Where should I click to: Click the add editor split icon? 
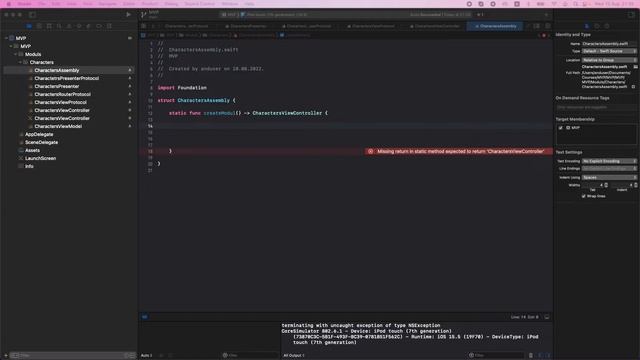tap(548, 26)
